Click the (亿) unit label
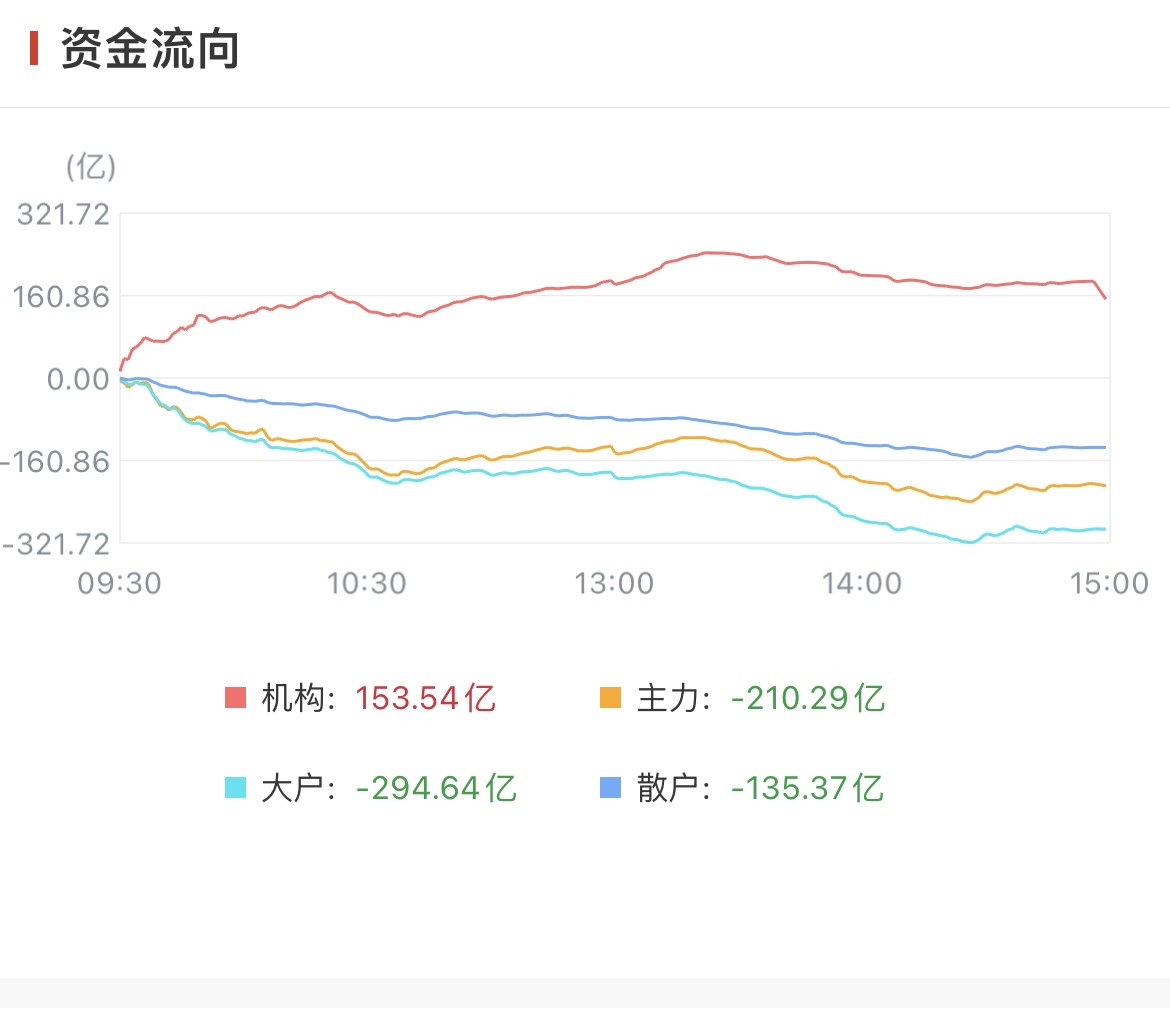The width and height of the screenshot is (1170, 1023). [x=91, y=167]
